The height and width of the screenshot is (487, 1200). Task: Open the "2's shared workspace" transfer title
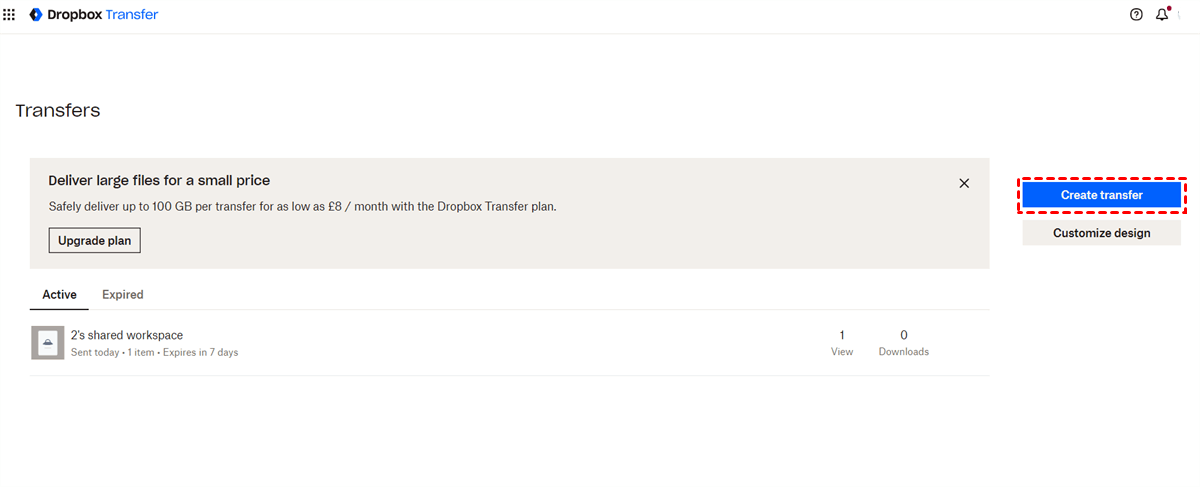point(127,335)
